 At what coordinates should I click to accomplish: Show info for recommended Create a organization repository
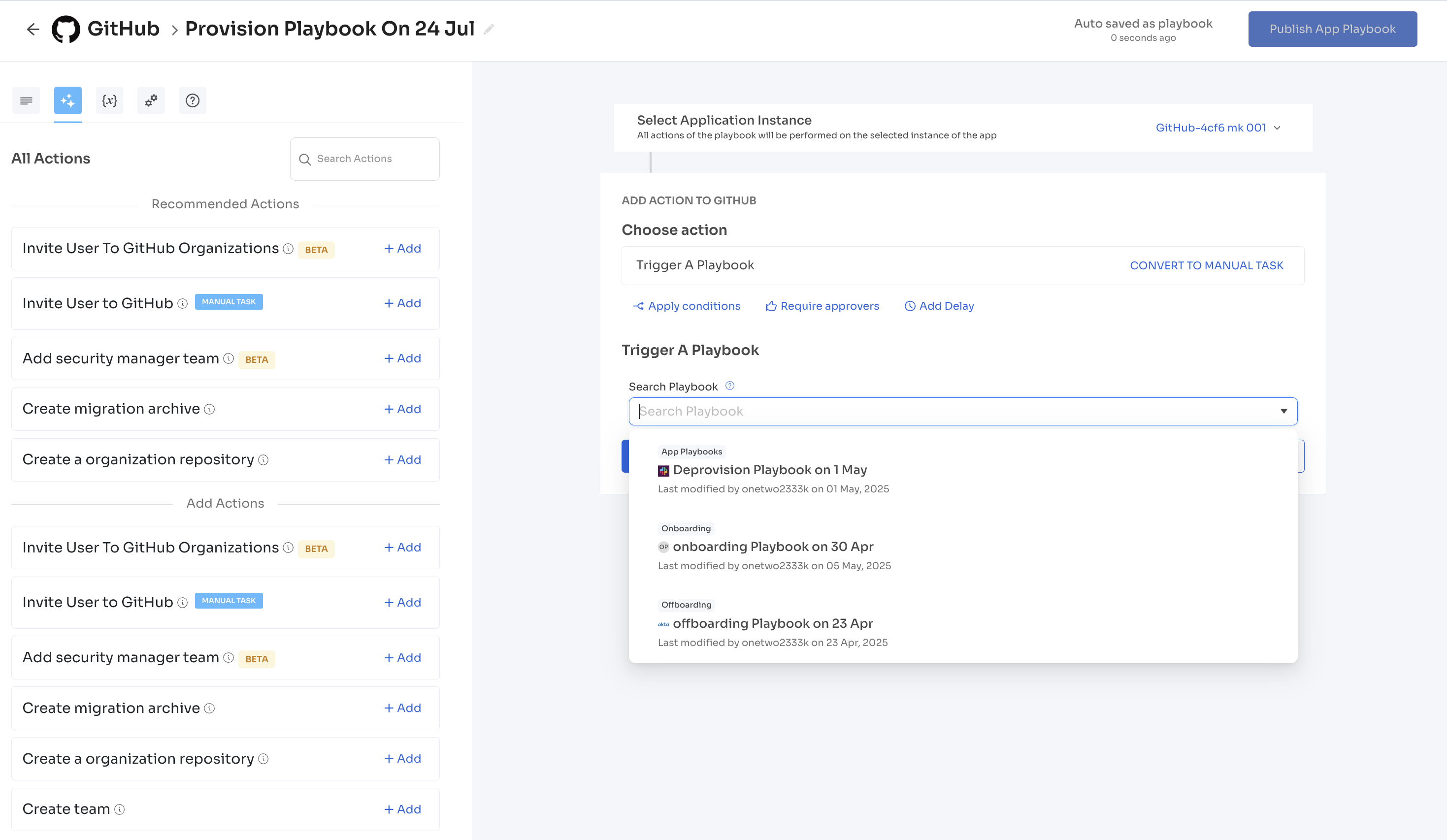click(263, 460)
